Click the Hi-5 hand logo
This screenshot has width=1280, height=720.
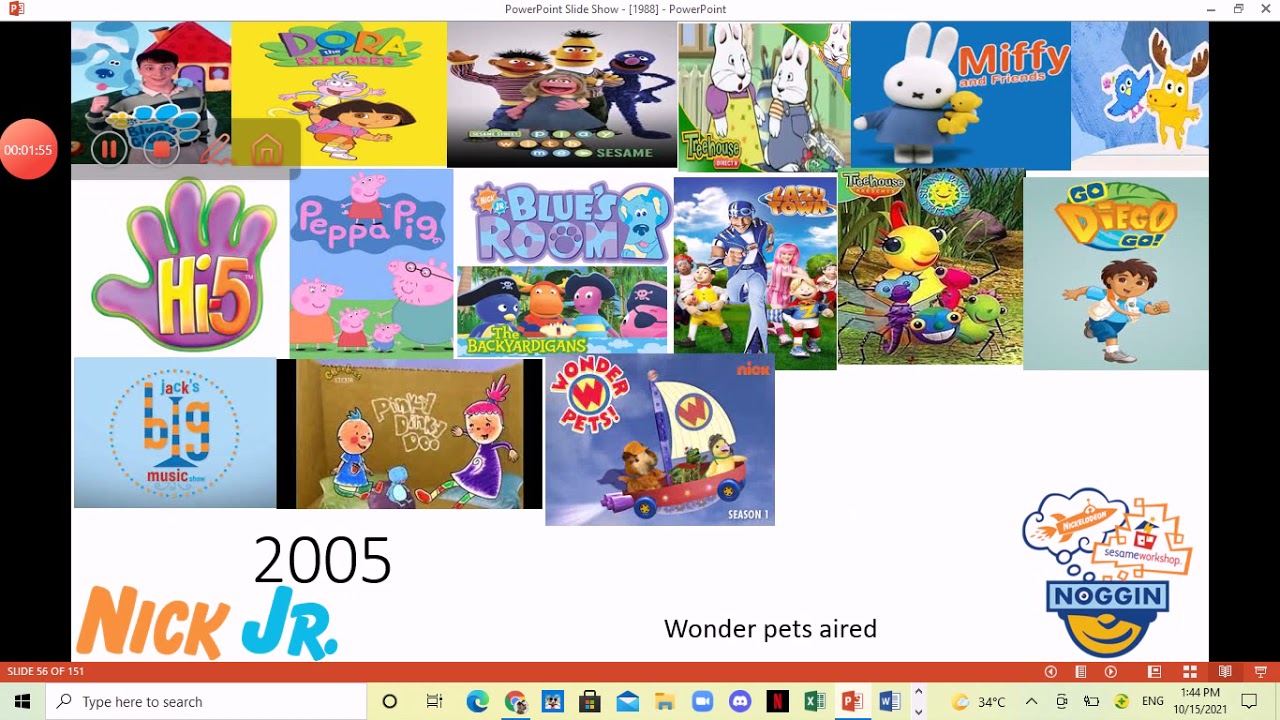[x=184, y=265]
